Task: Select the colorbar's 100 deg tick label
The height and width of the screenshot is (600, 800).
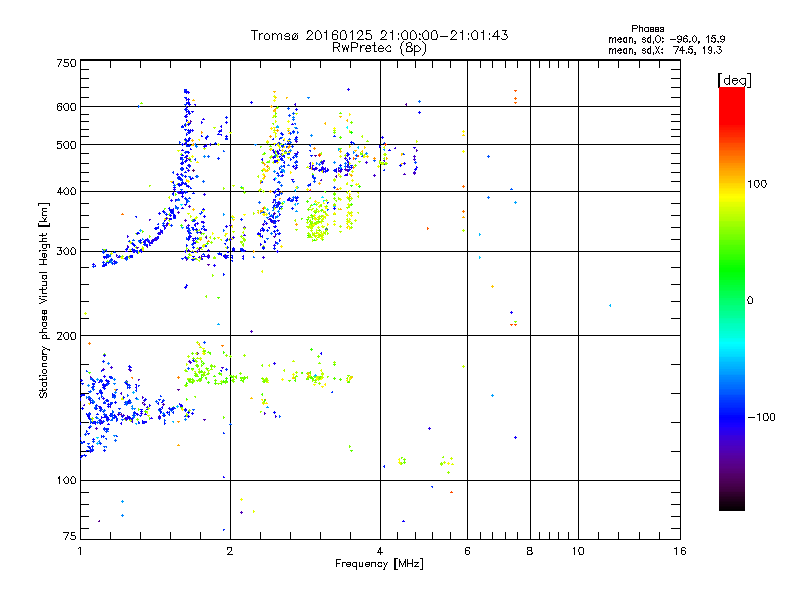Action: (757, 184)
